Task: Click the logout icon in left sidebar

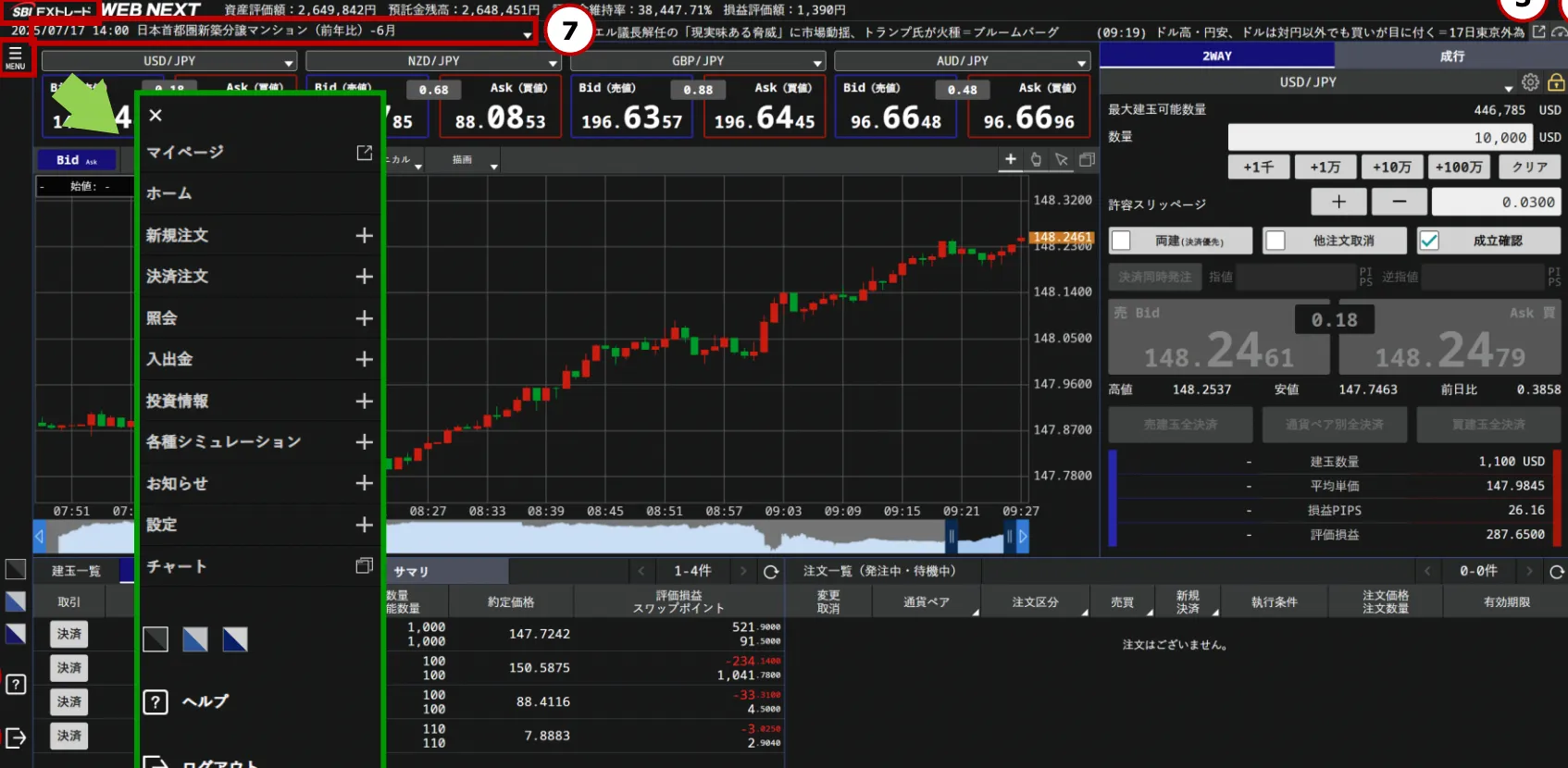Action: point(16,737)
